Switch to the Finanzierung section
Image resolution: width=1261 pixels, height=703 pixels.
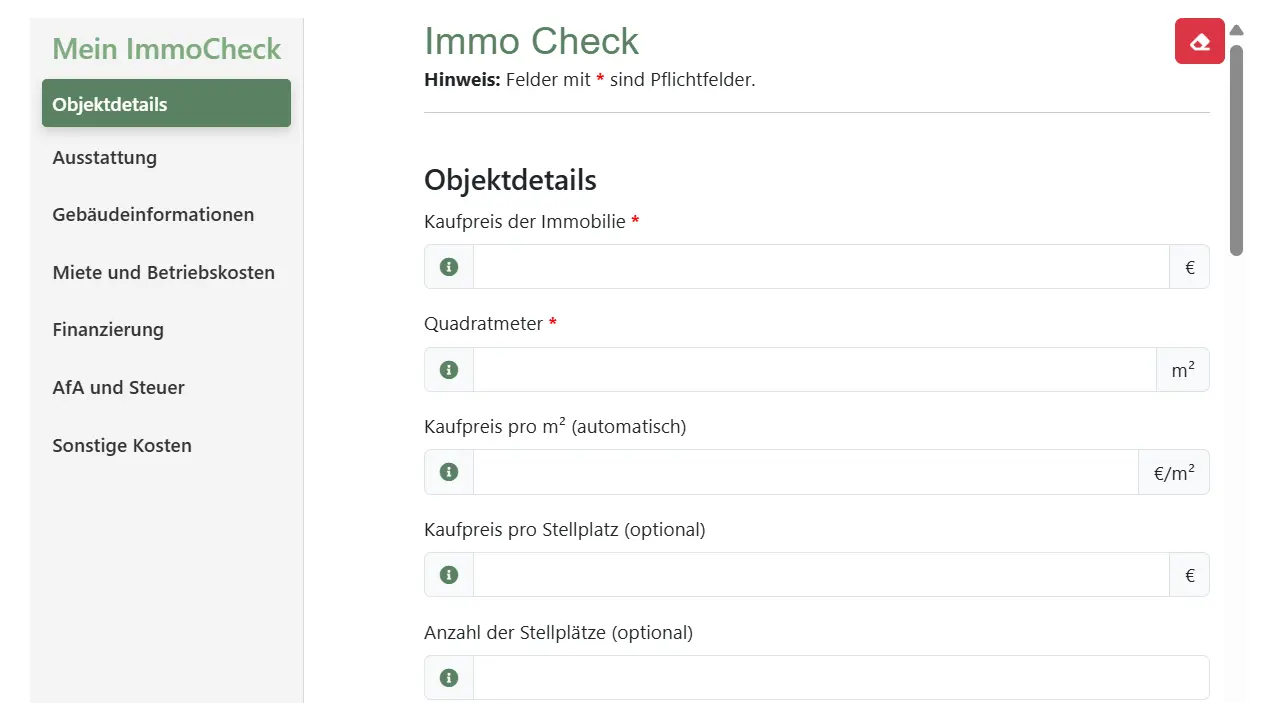pos(108,330)
